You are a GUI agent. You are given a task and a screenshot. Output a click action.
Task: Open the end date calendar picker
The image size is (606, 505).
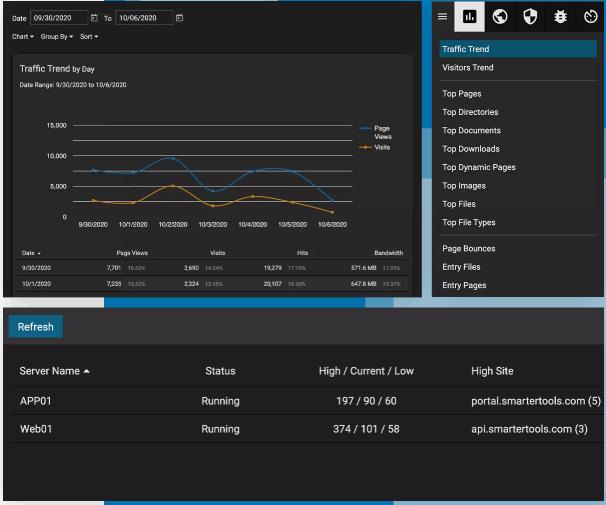[x=179, y=18]
